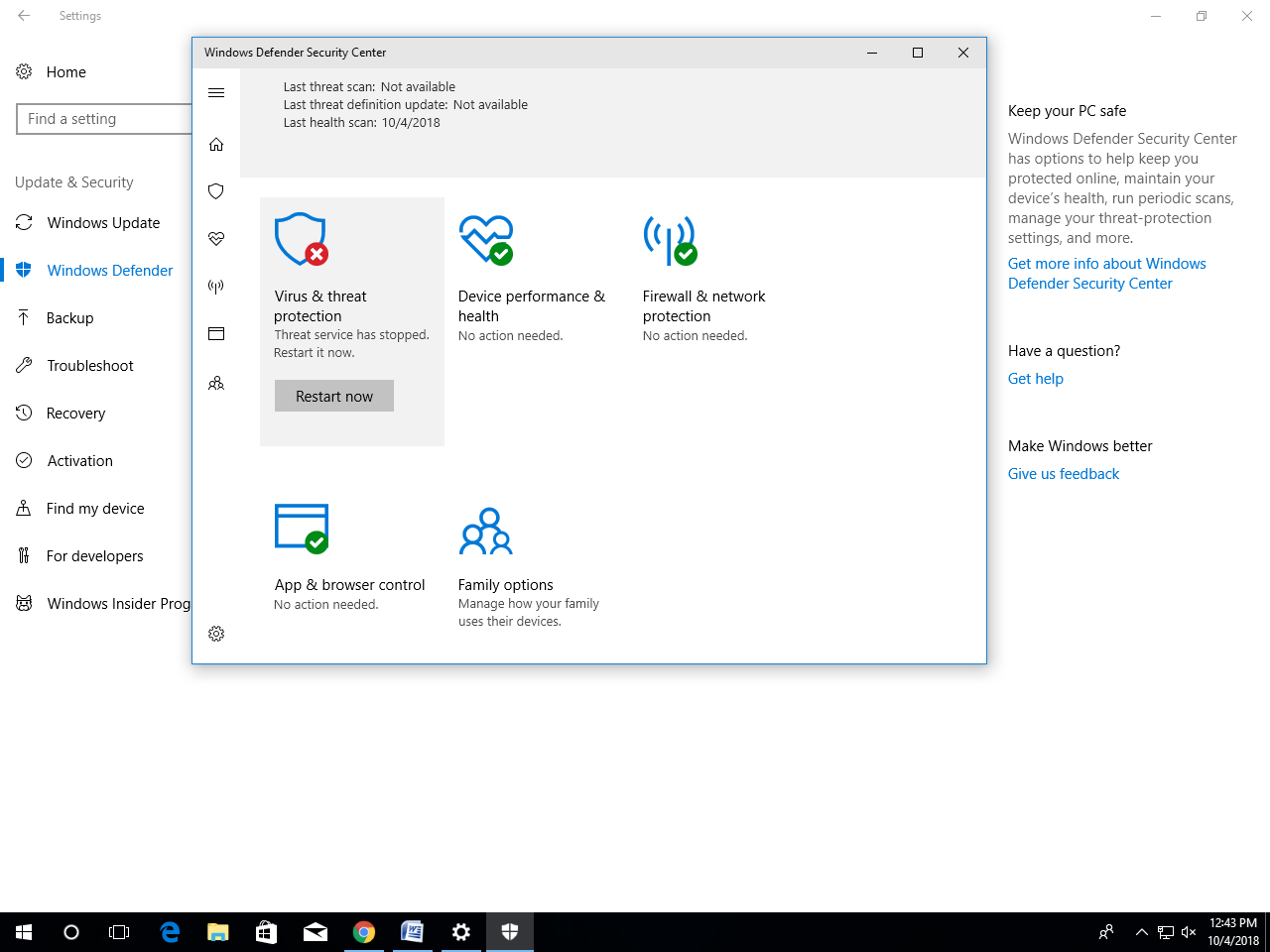Screen dimensions: 1270x952
Task: Switch to Settings gear on taskbar
Action: [x=461, y=932]
